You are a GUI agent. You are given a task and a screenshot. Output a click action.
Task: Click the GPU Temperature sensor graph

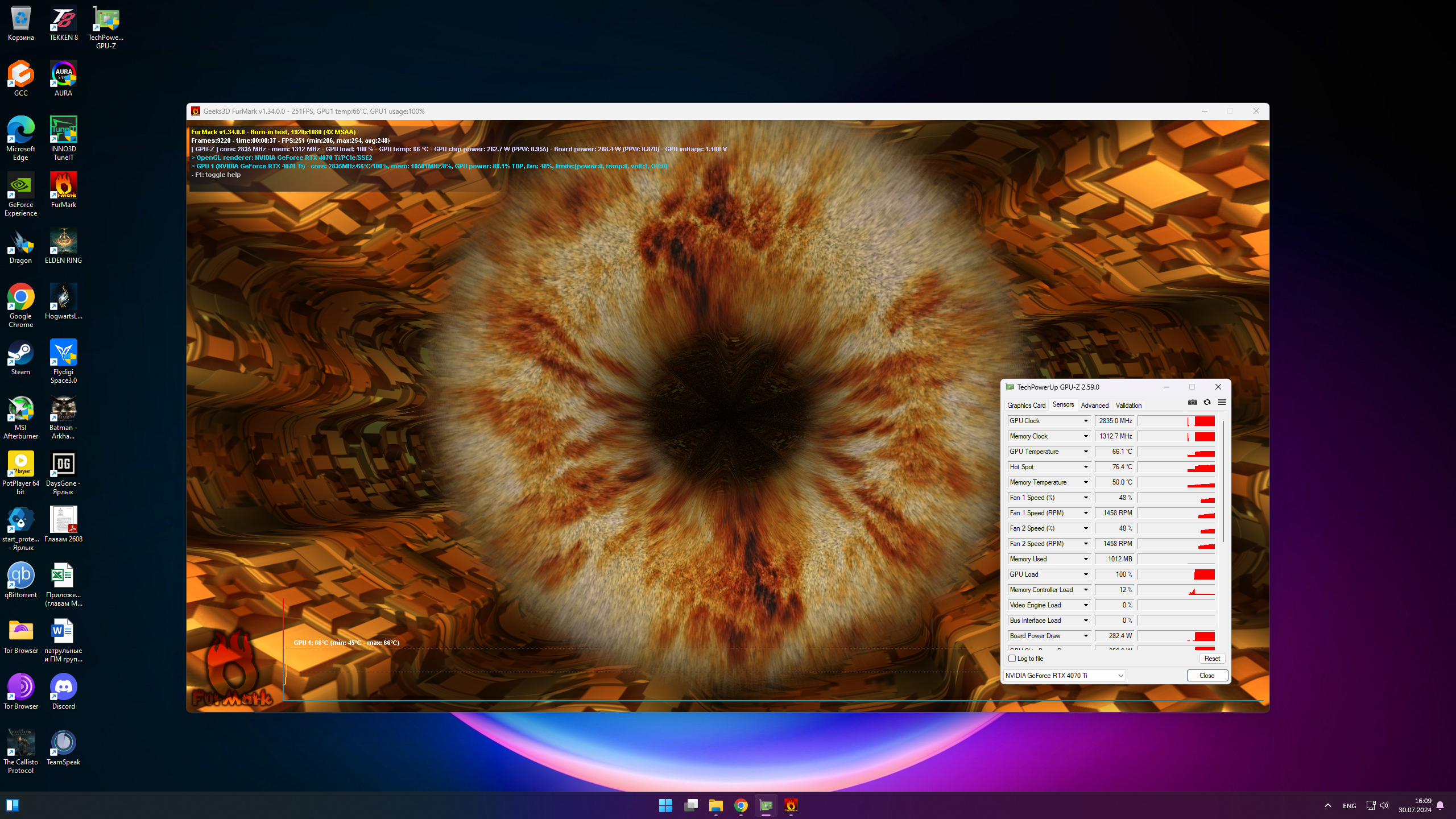(x=1176, y=452)
